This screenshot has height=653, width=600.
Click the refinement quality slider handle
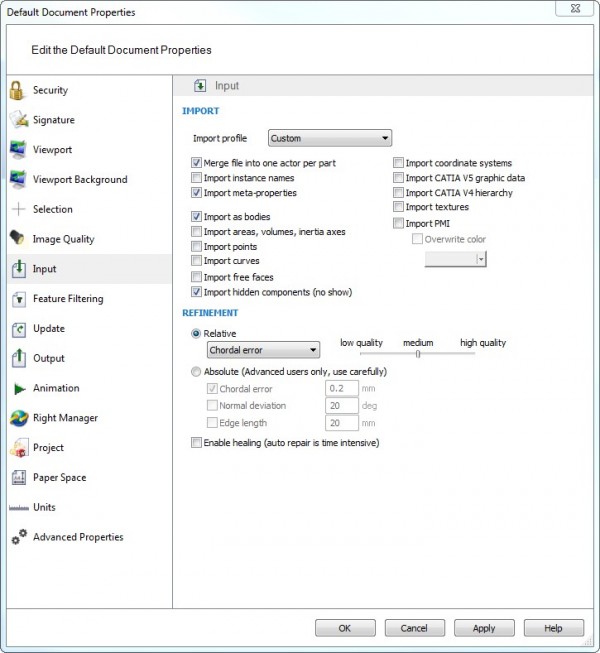click(x=418, y=354)
